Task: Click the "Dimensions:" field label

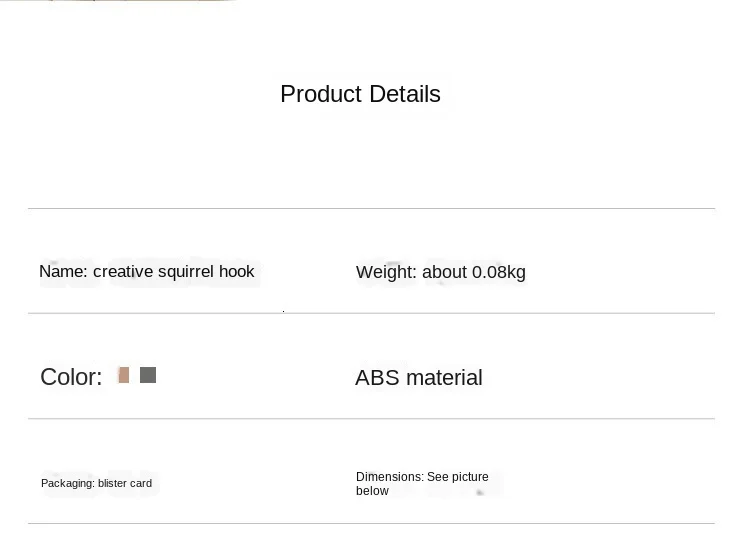Action: pyautogui.click(x=389, y=477)
